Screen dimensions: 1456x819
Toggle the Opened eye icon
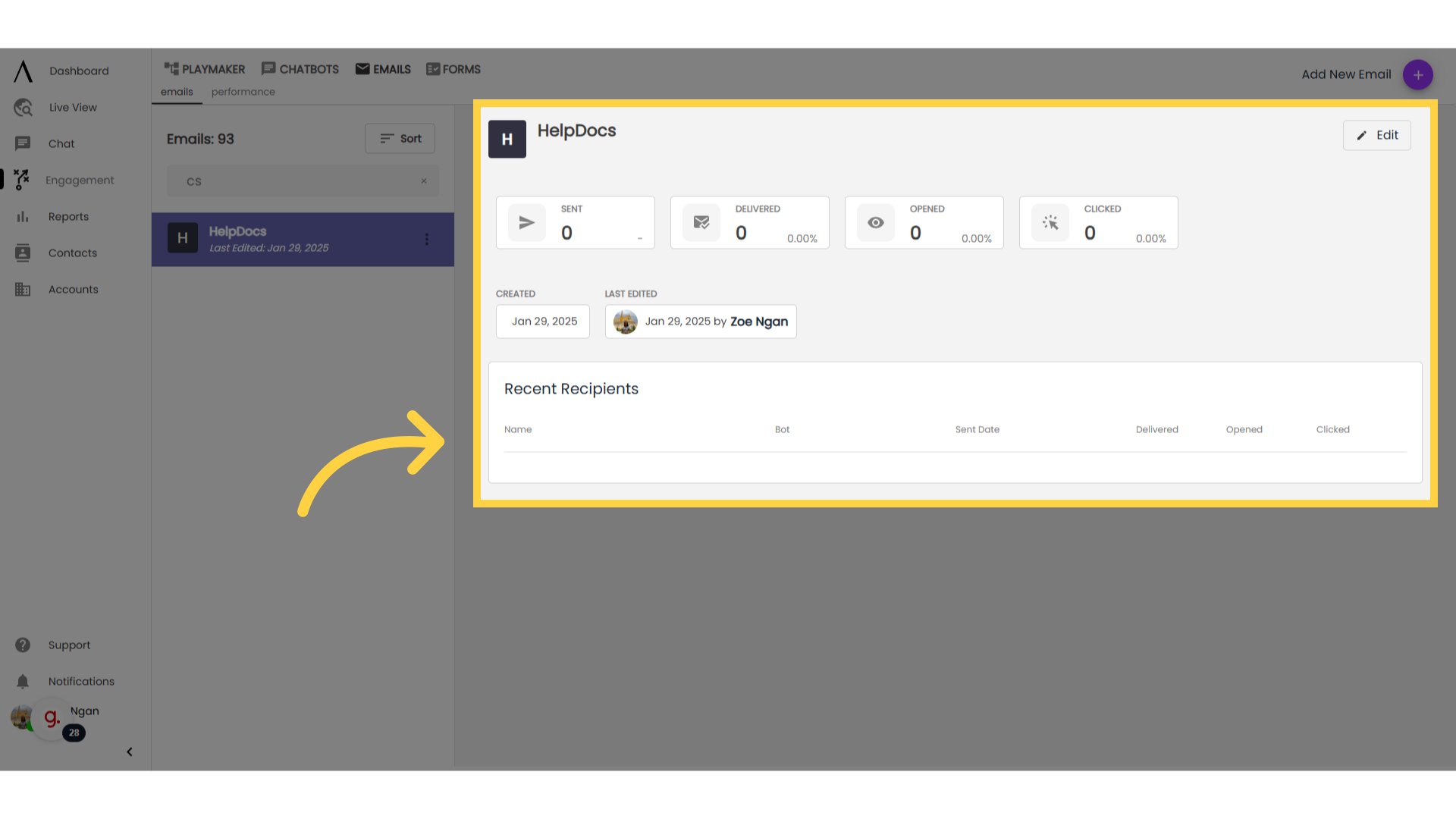coord(876,222)
